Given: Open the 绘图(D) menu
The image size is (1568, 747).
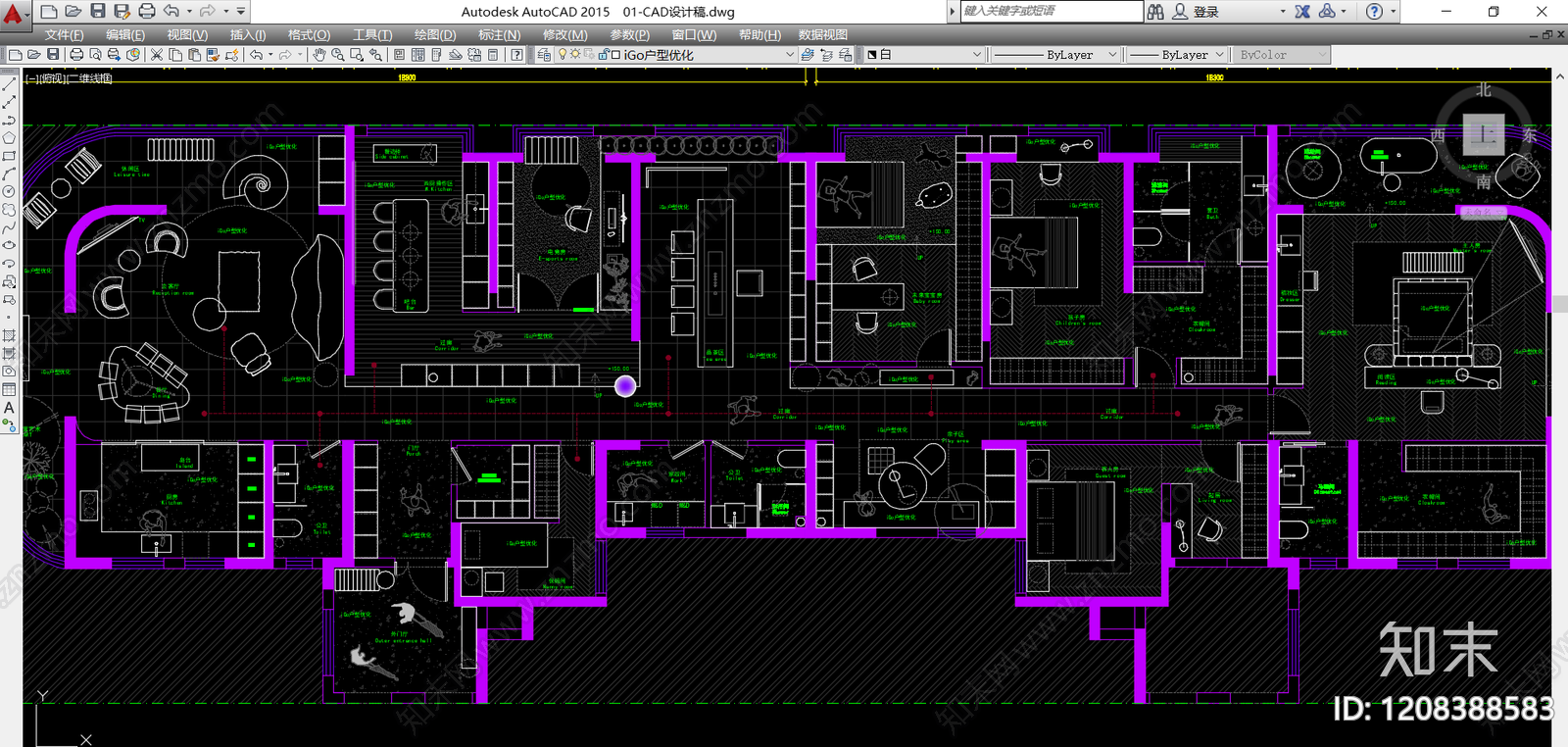Looking at the screenshot, I should click(x=435, y=34).
